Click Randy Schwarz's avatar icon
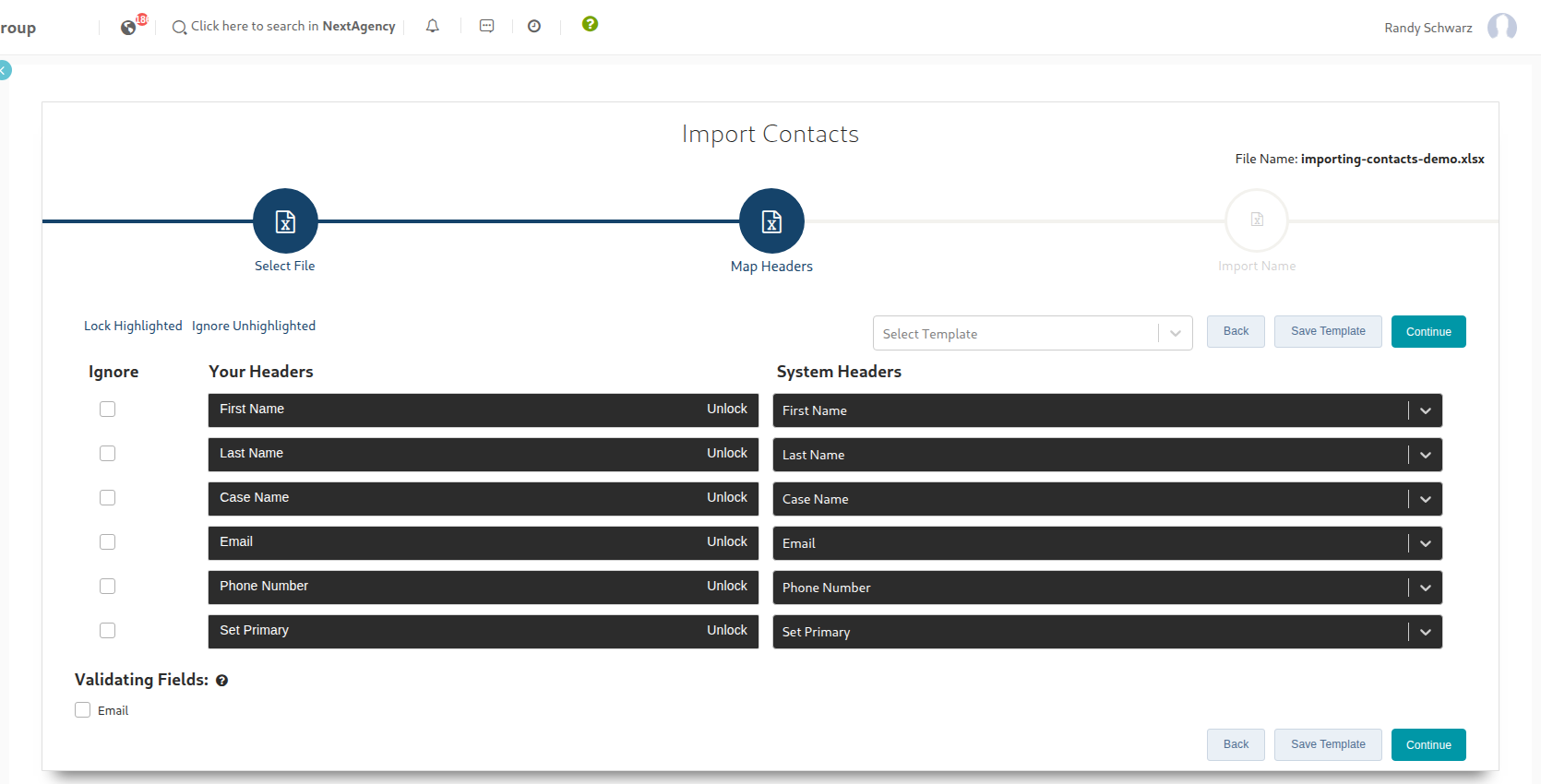The image size is (1541, 784). pos(1502,27)
